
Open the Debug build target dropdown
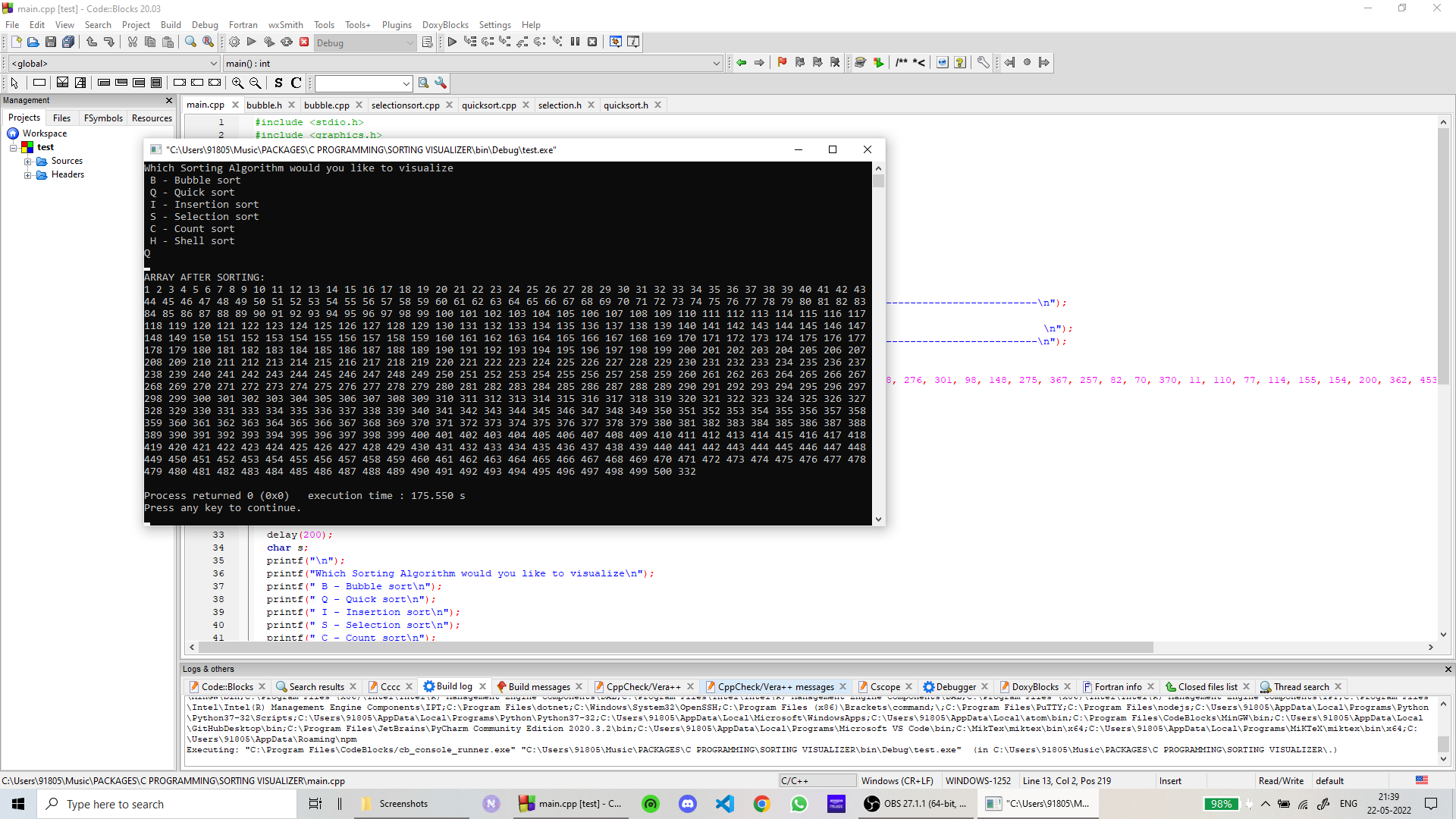click(366, 42)
